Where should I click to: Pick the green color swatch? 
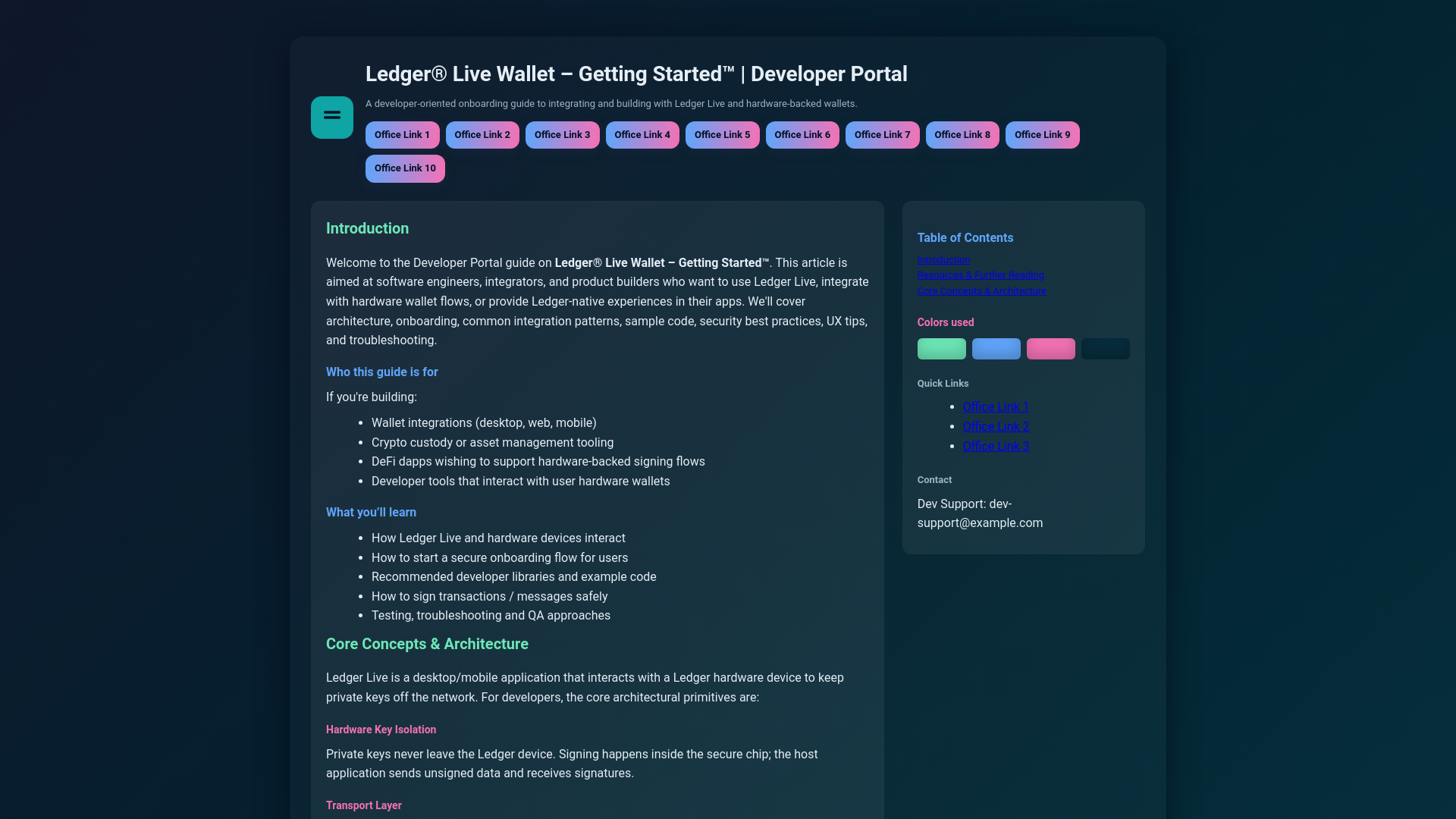(x=942, y=349)
